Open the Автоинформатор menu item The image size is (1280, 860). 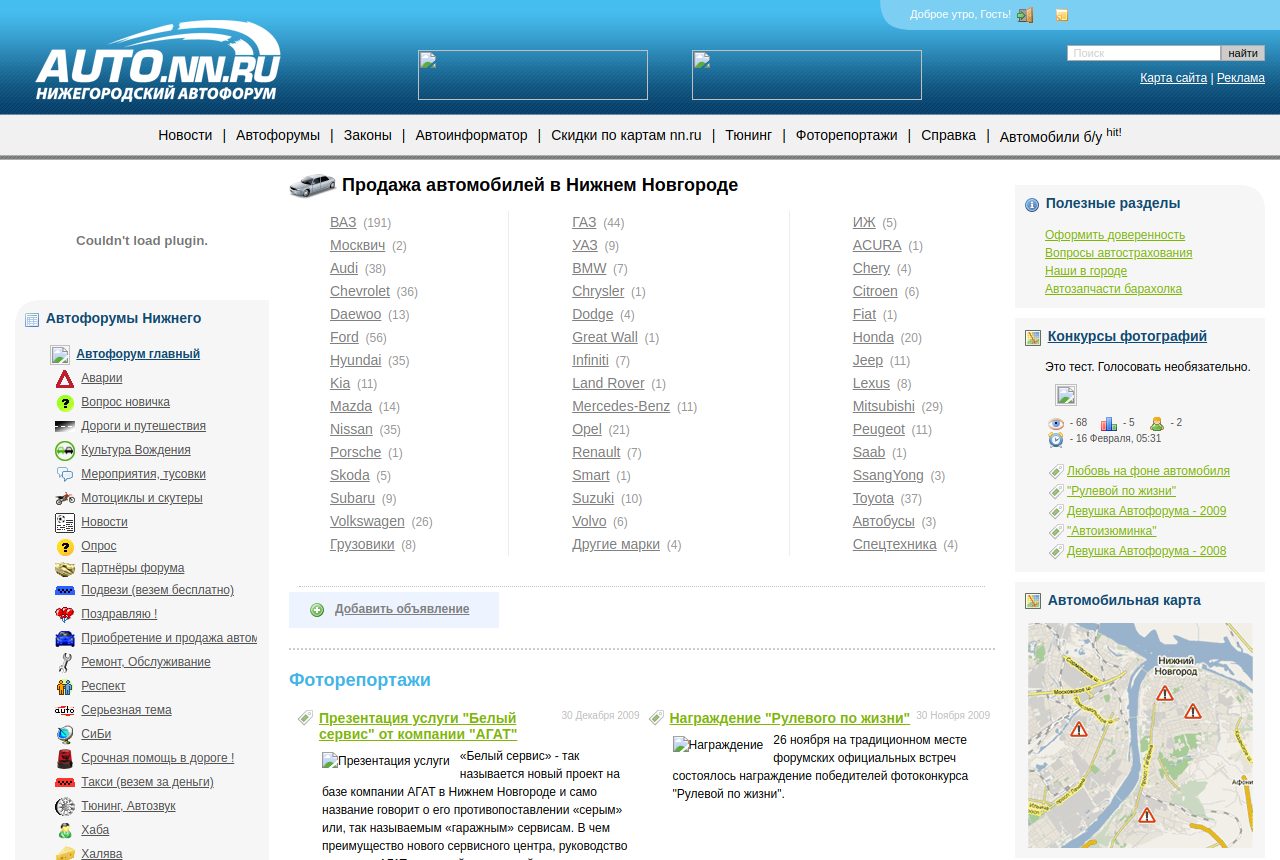[471, 135]
